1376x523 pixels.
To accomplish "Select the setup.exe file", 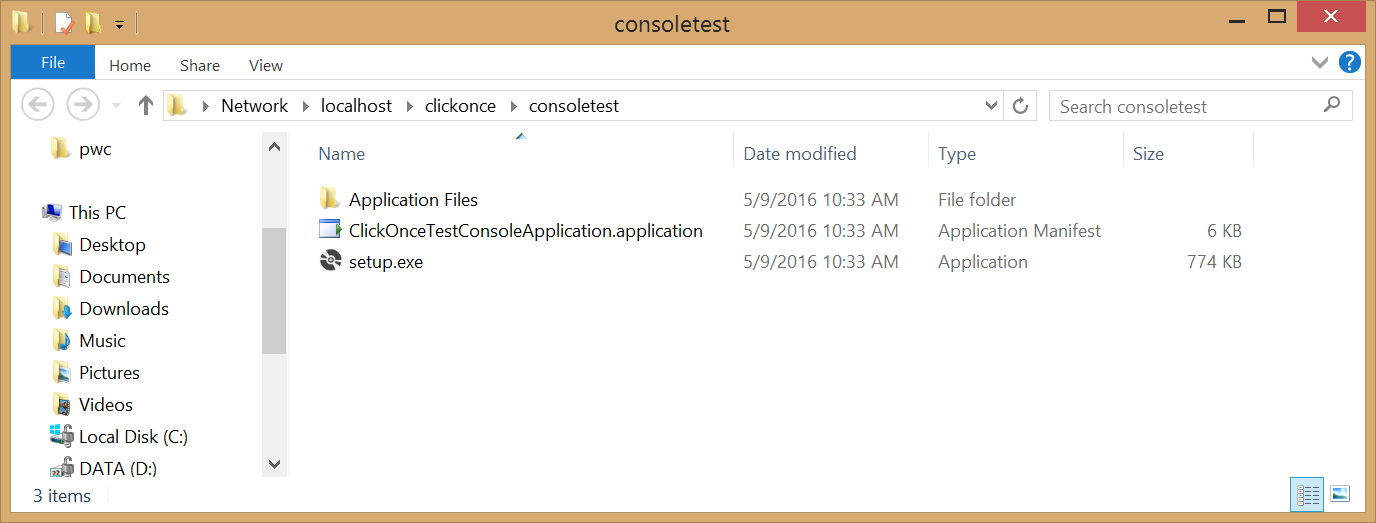I will (x=385, y=262).
